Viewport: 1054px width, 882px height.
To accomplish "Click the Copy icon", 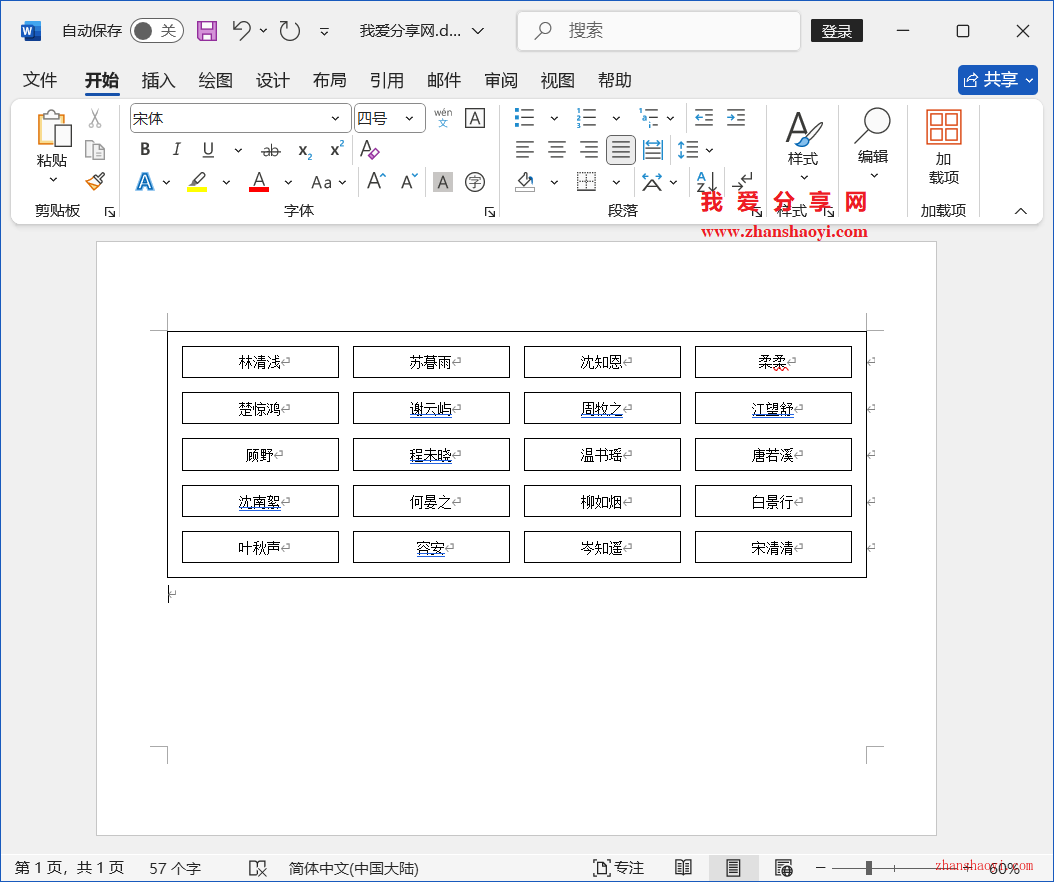I will pos(95,150).
